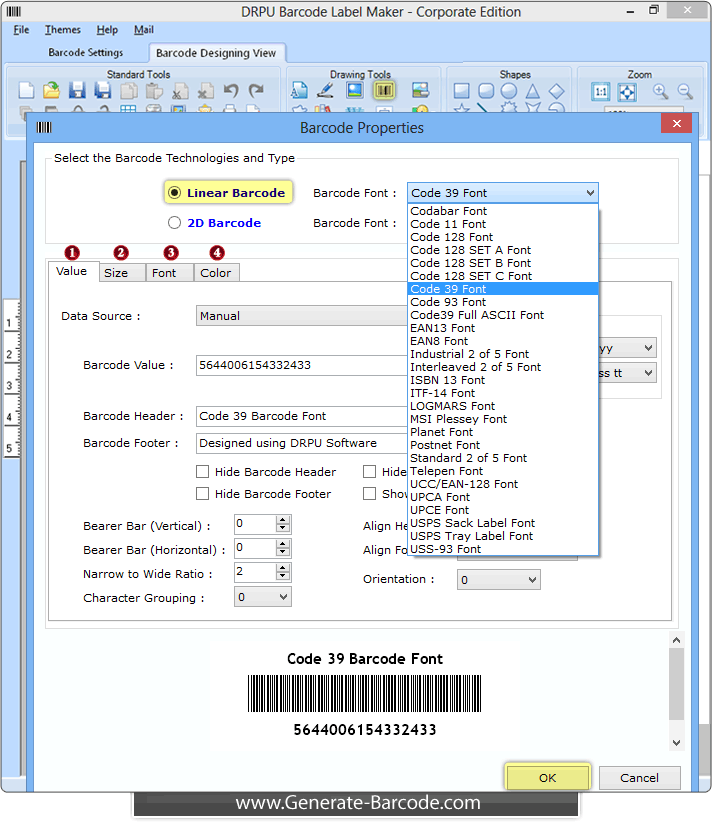Click the Open folder icon in Standard Tools
Viewport: 712px width, 822px height.
tap(51, 90)
